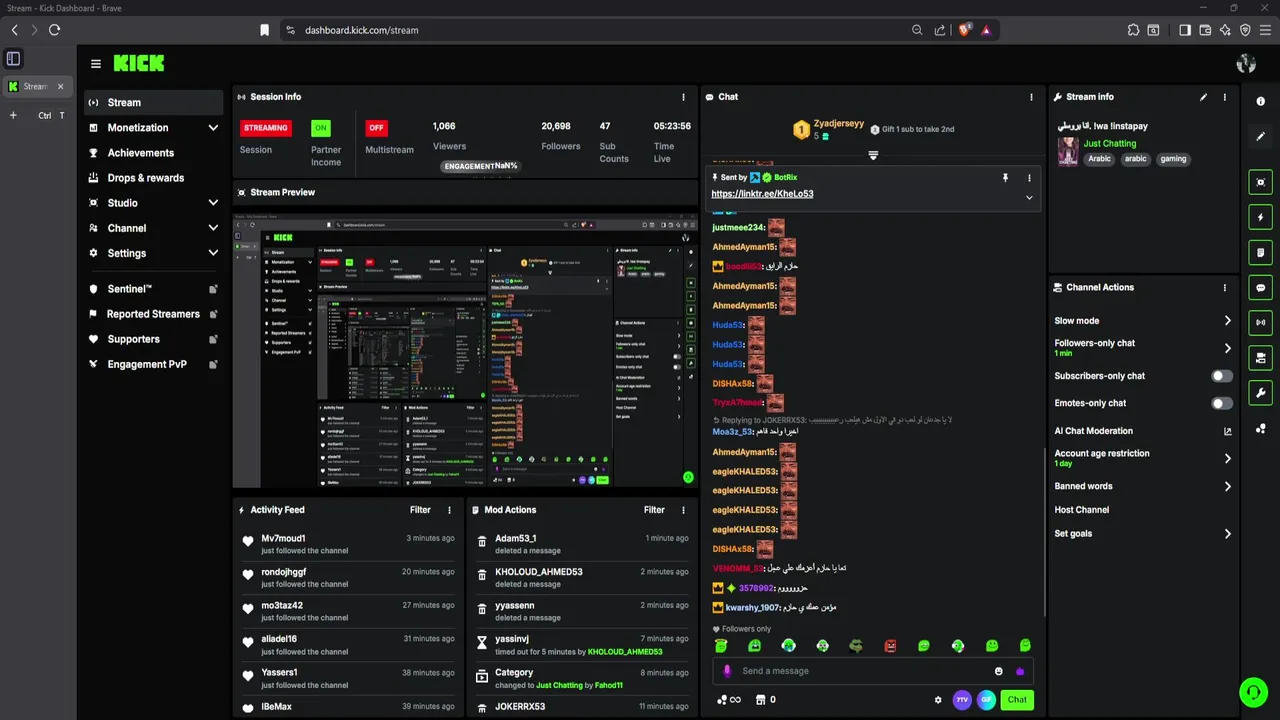This screenshot has height=720, width=1280.
Task: Expand the Settings sidebar section
Action: [x=213, y=253]
